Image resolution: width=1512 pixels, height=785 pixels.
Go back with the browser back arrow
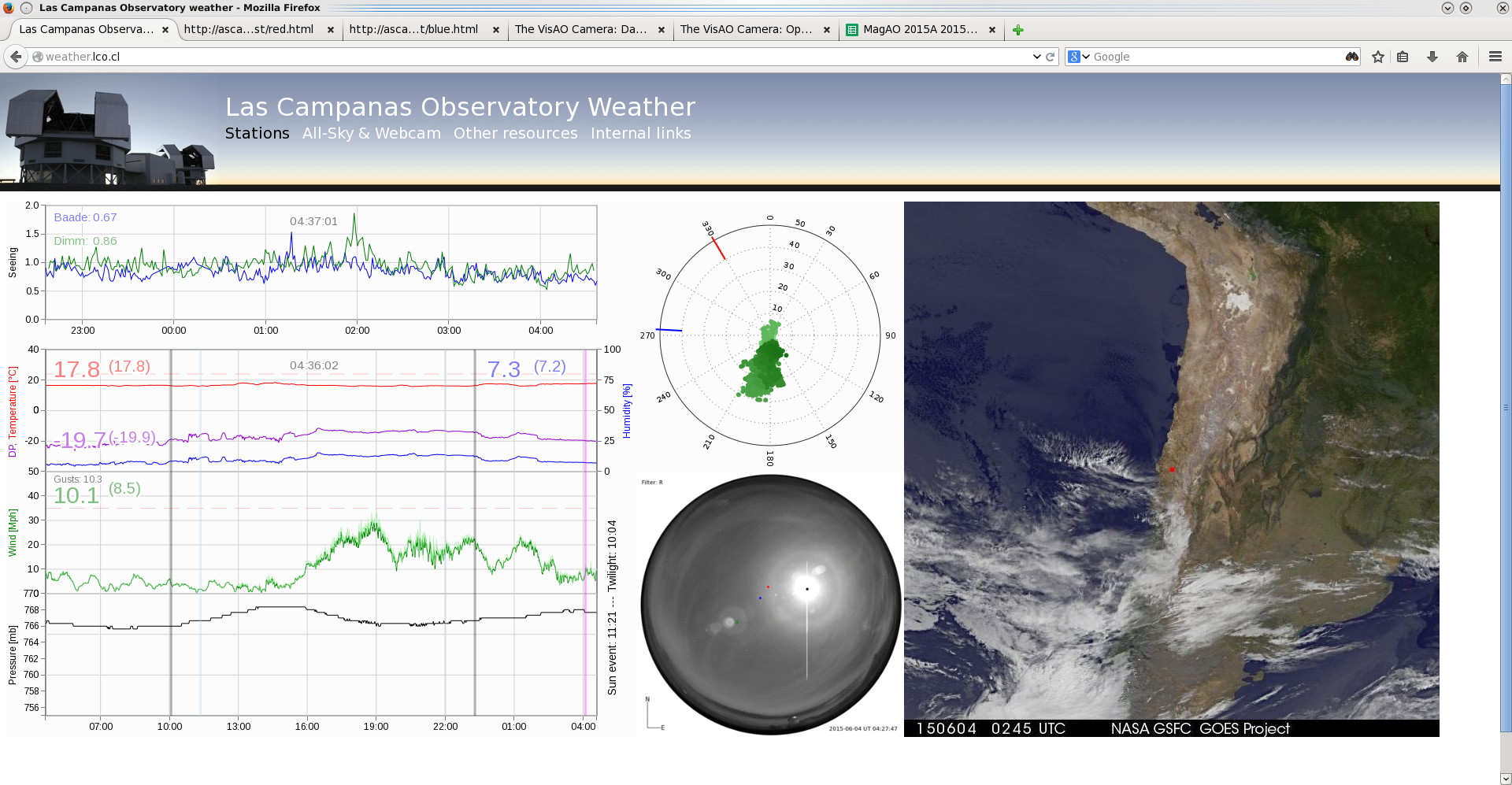16,57
